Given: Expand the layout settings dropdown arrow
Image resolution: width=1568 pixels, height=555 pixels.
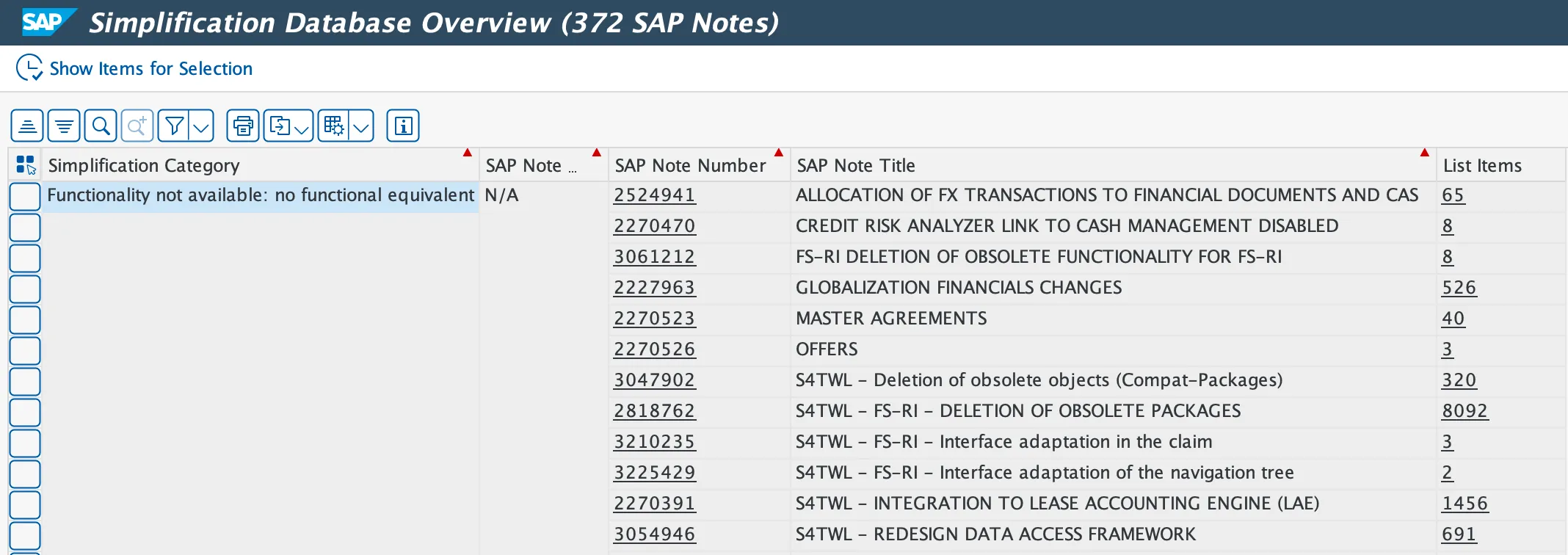Looking at the screenshot, I should (361, 126).
